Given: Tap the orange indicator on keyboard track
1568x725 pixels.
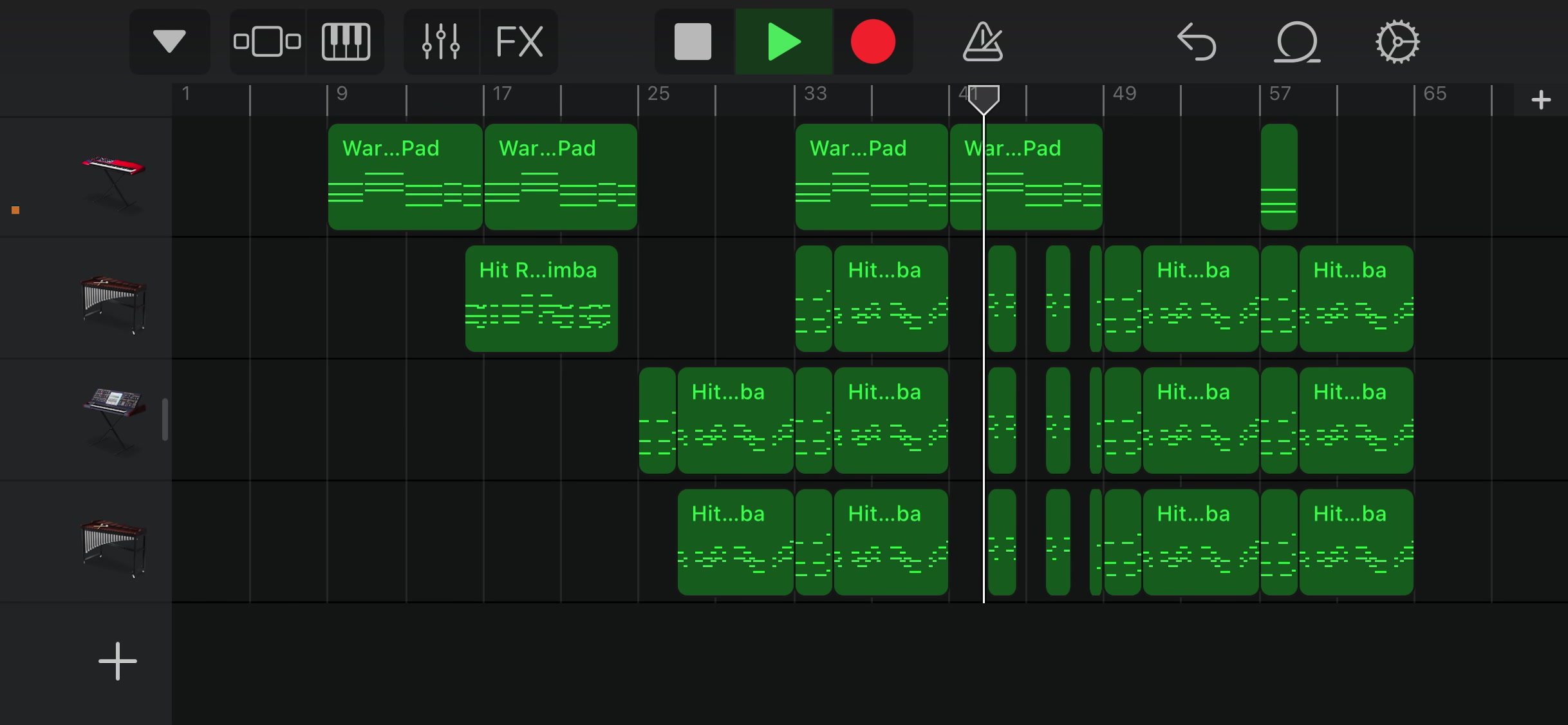Looking at the screenshot, I should 15,210.
